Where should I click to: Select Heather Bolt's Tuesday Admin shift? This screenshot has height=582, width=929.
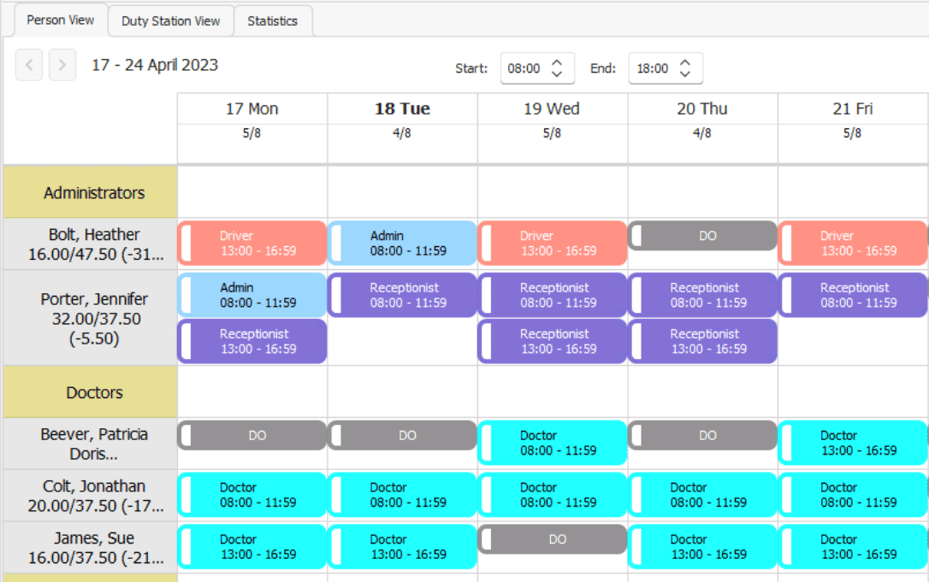[403, 243]
